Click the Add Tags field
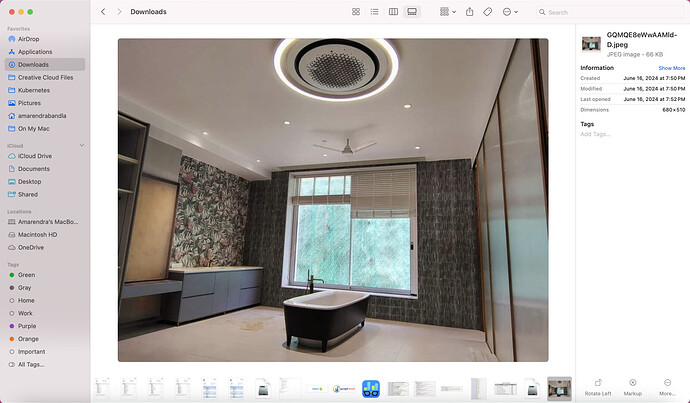The height and width of the screenshot is (403, 690). point(596,133)
